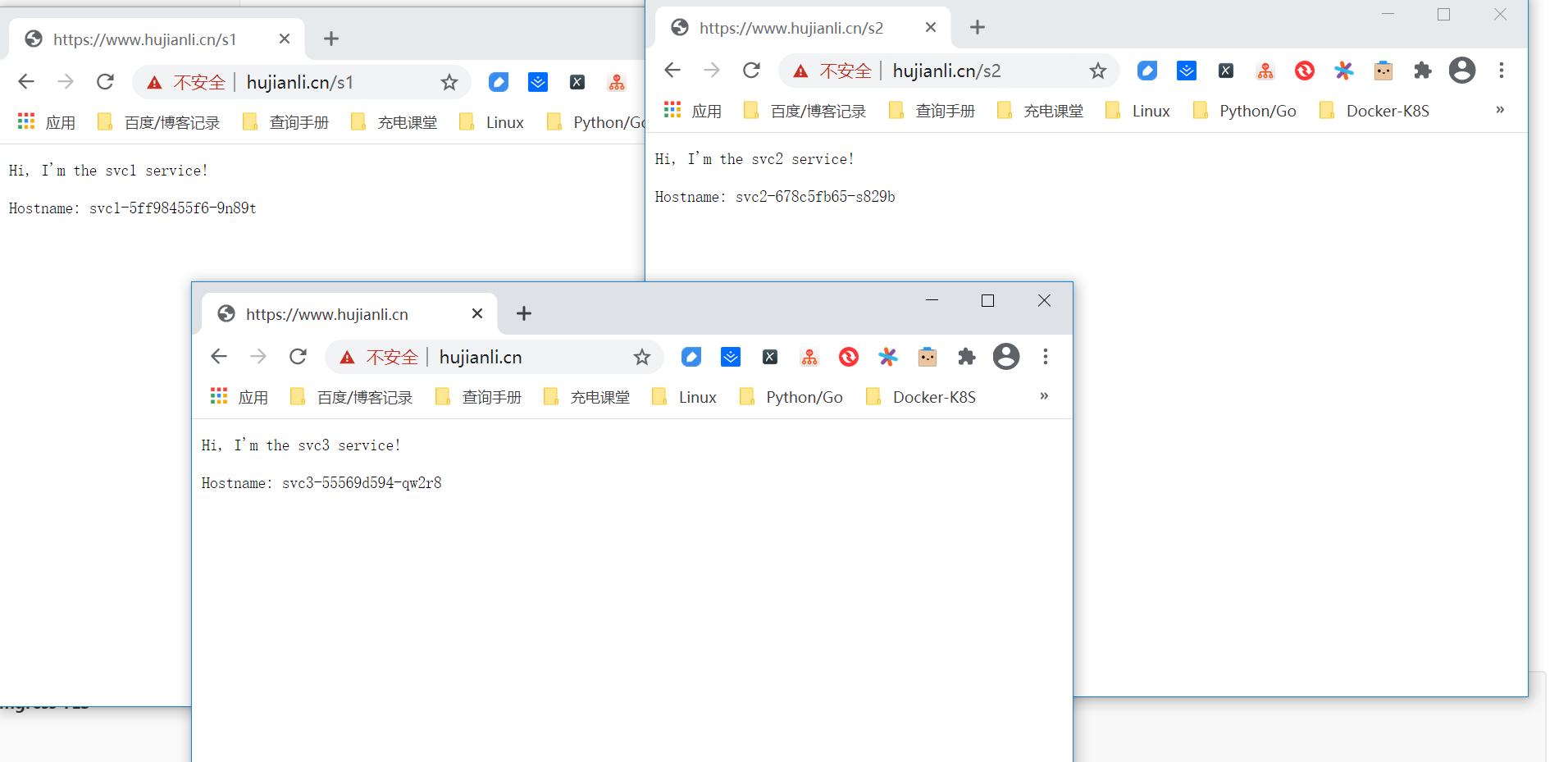The height and width of the screenshot is (762, 1568).
Task: Open Extensions puzzle icon in s2 window
Action: click(x=1423, y=71)
